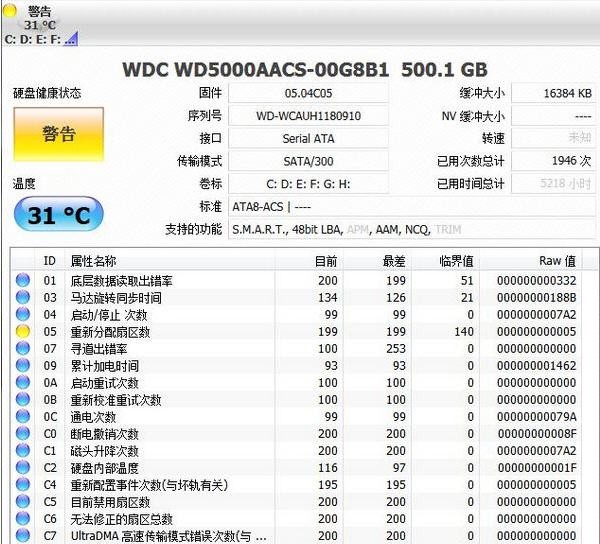600x544 pixels.
Task: Click the blue status icon for row 0A
Action: pos(23,382)
